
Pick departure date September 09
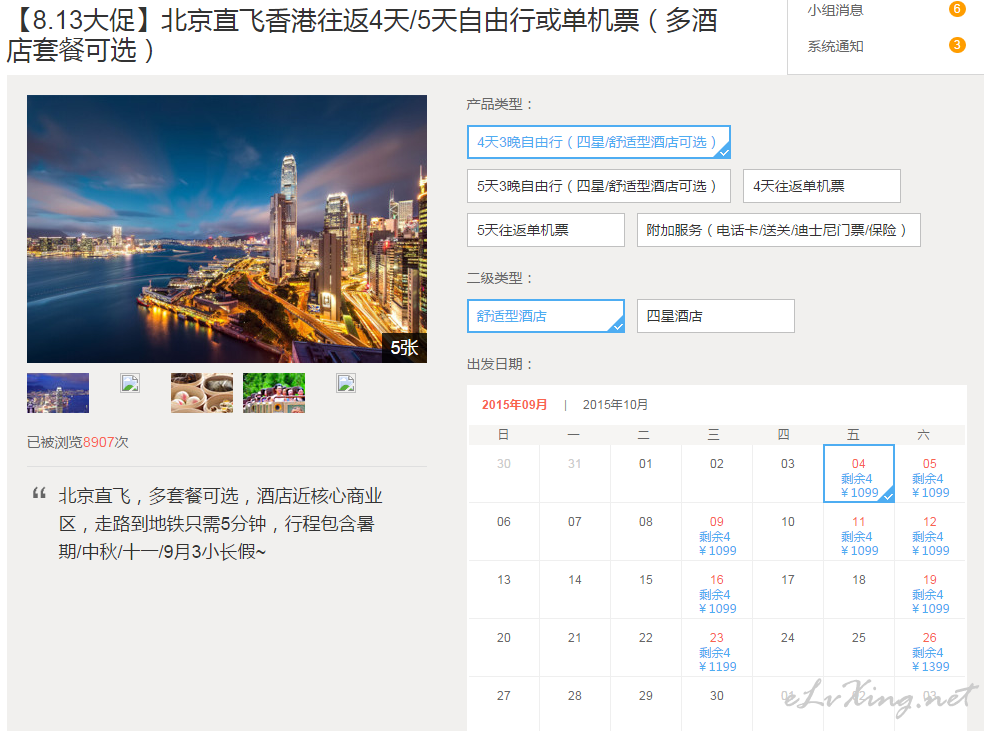(x=717, y=532)
